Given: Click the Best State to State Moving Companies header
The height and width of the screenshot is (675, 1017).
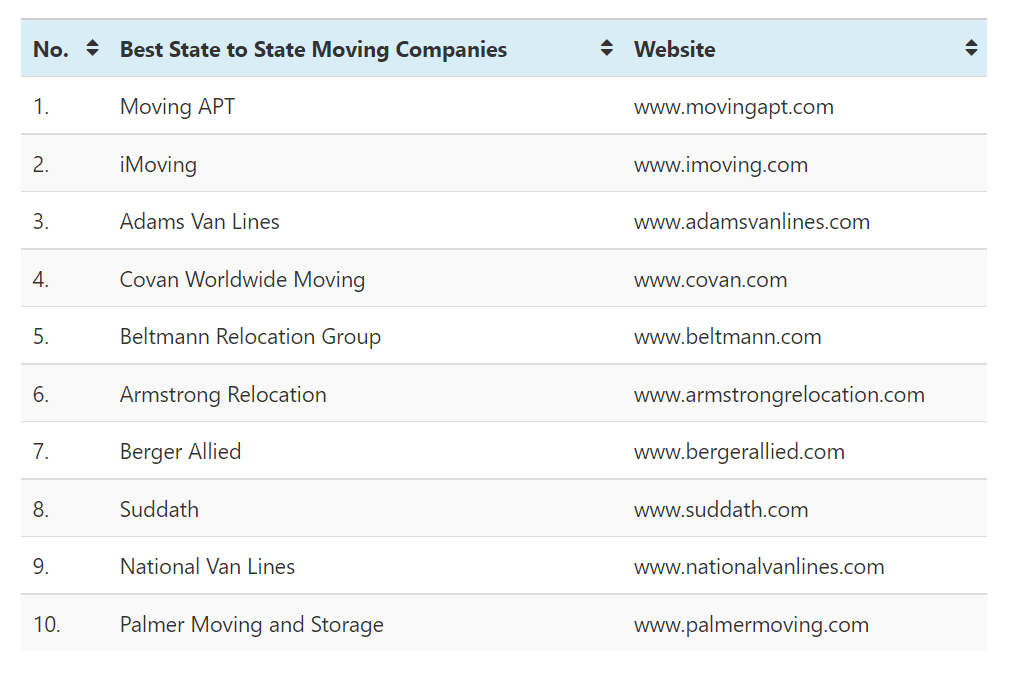Looking at the screenshot, I should tap(313, 49).
